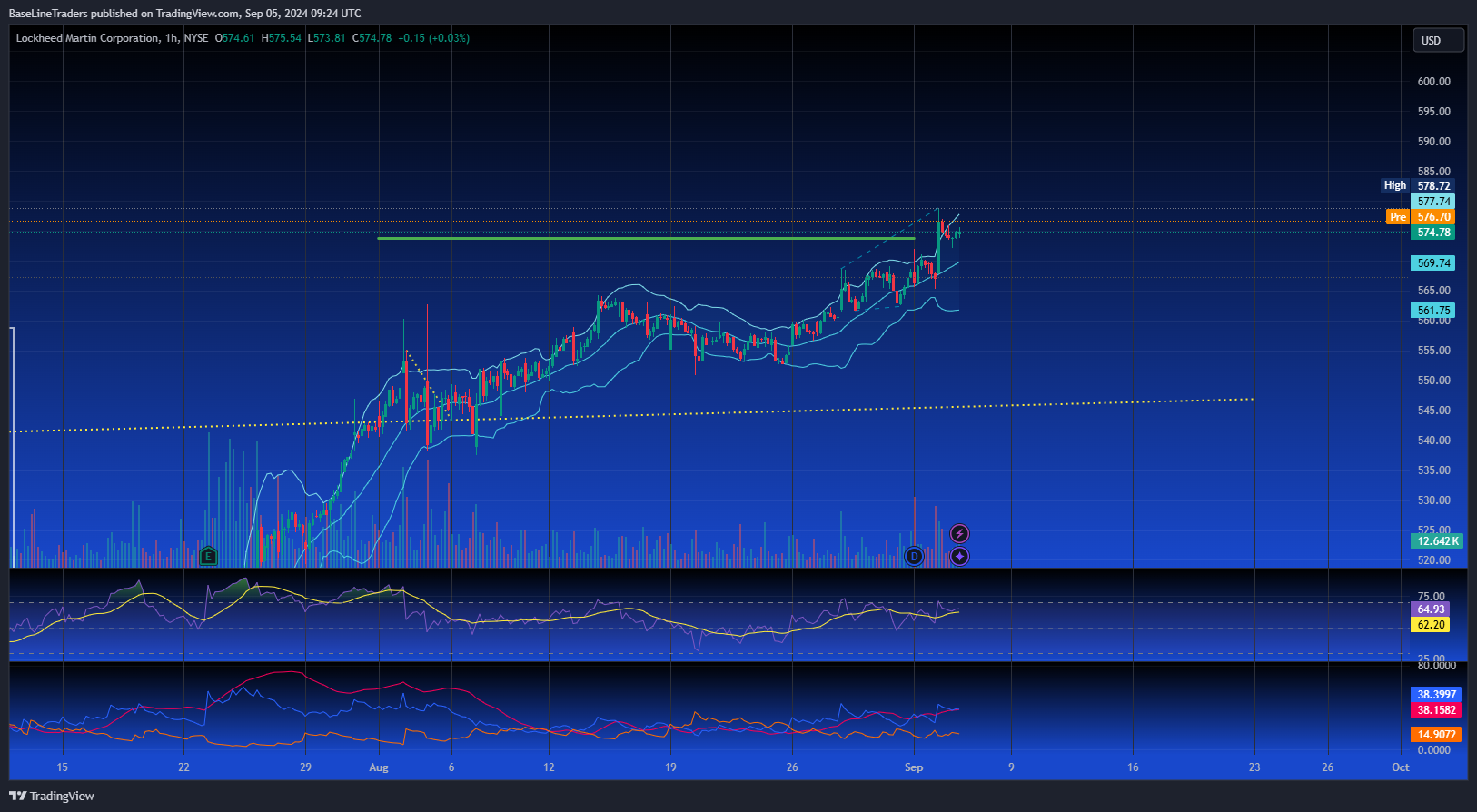Screen dimensions: 1477x812
Task: Click the Oct label on the time axis
Action: point(1401,767)
